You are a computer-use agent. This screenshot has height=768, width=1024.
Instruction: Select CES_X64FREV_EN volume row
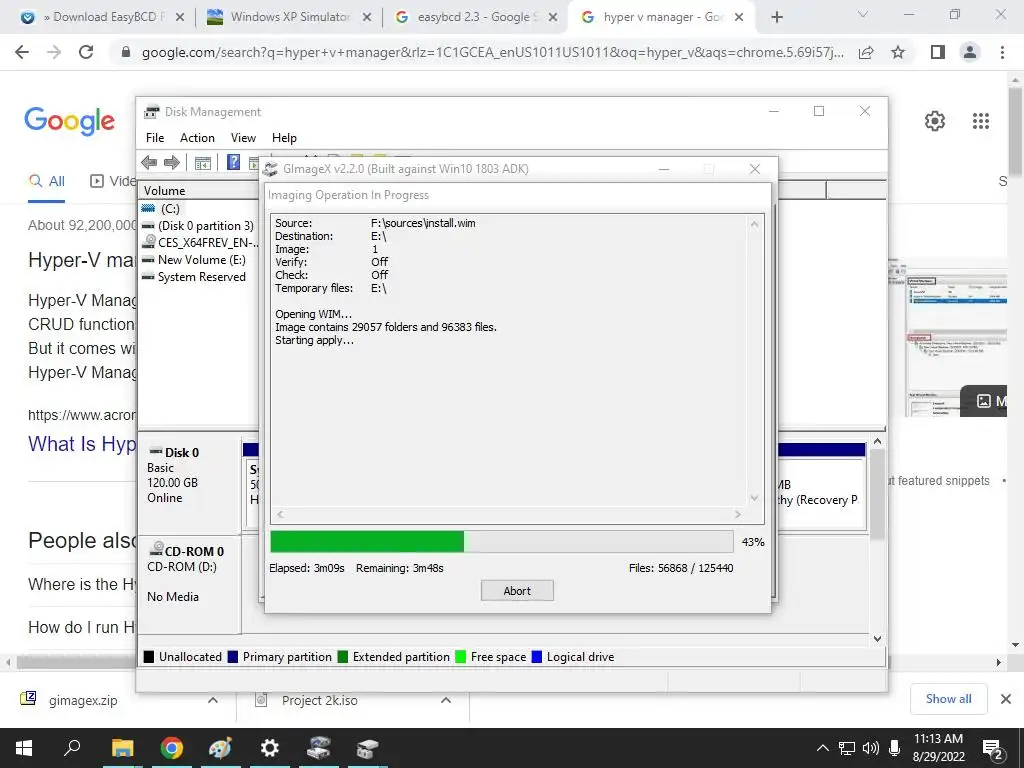tap(199, 242)
